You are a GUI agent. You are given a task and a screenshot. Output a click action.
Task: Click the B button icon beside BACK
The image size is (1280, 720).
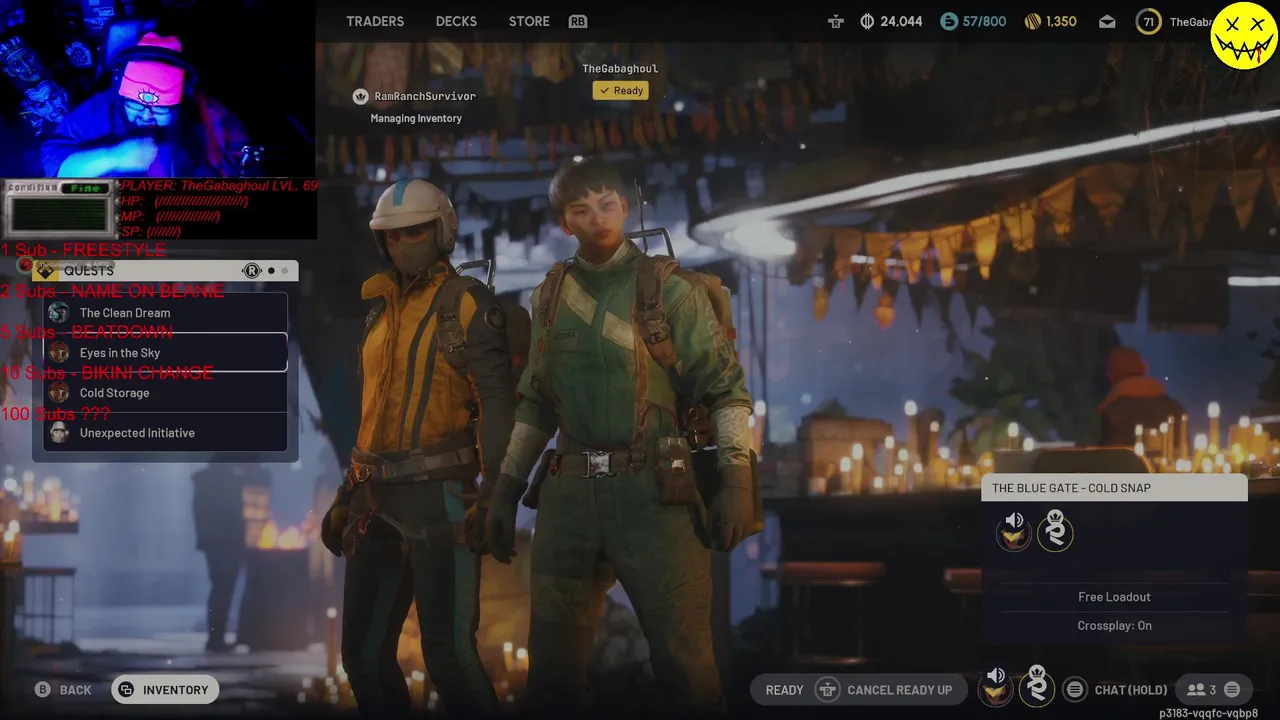(43, 690)
